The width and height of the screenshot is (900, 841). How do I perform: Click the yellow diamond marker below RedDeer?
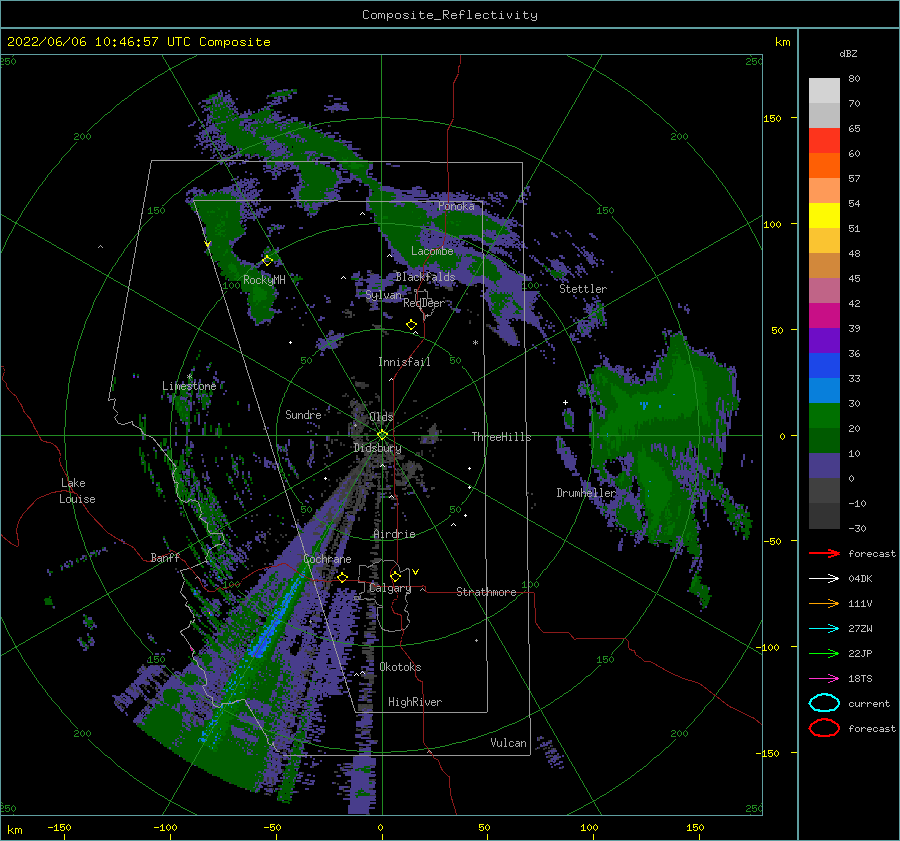coord(412,325)
